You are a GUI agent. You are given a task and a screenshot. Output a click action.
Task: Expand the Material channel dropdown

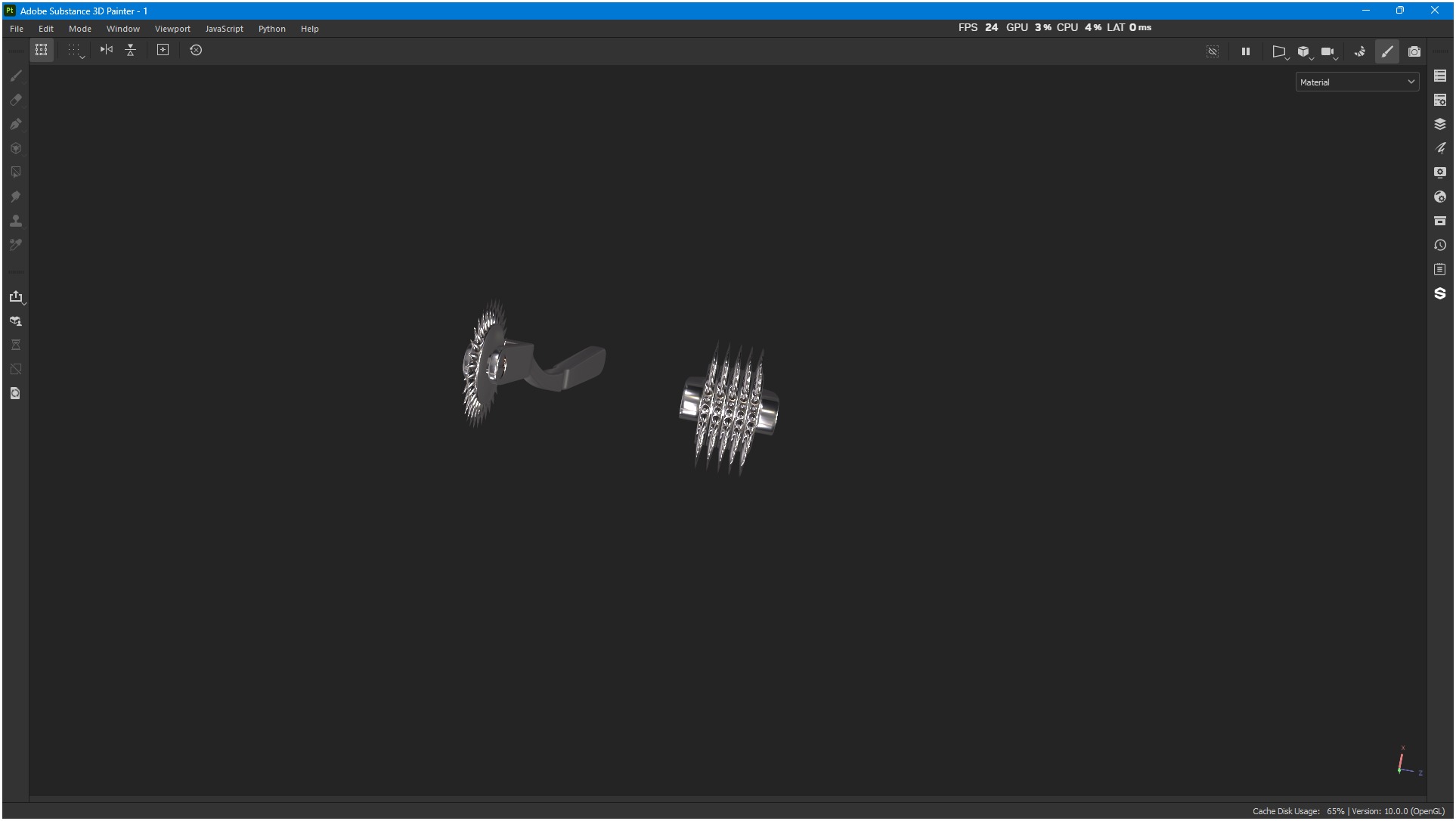[1357, 82]
